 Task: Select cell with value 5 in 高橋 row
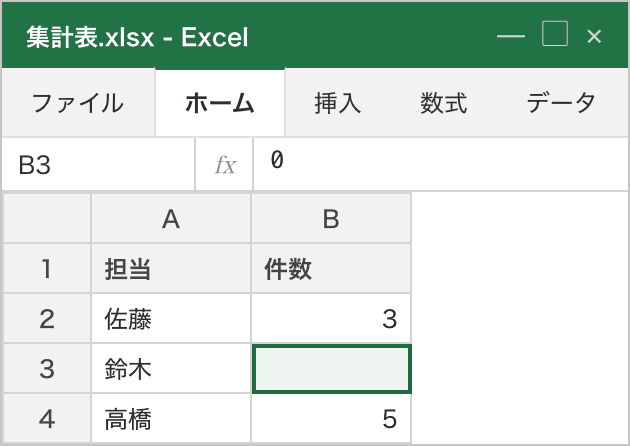tap(331, 418)
